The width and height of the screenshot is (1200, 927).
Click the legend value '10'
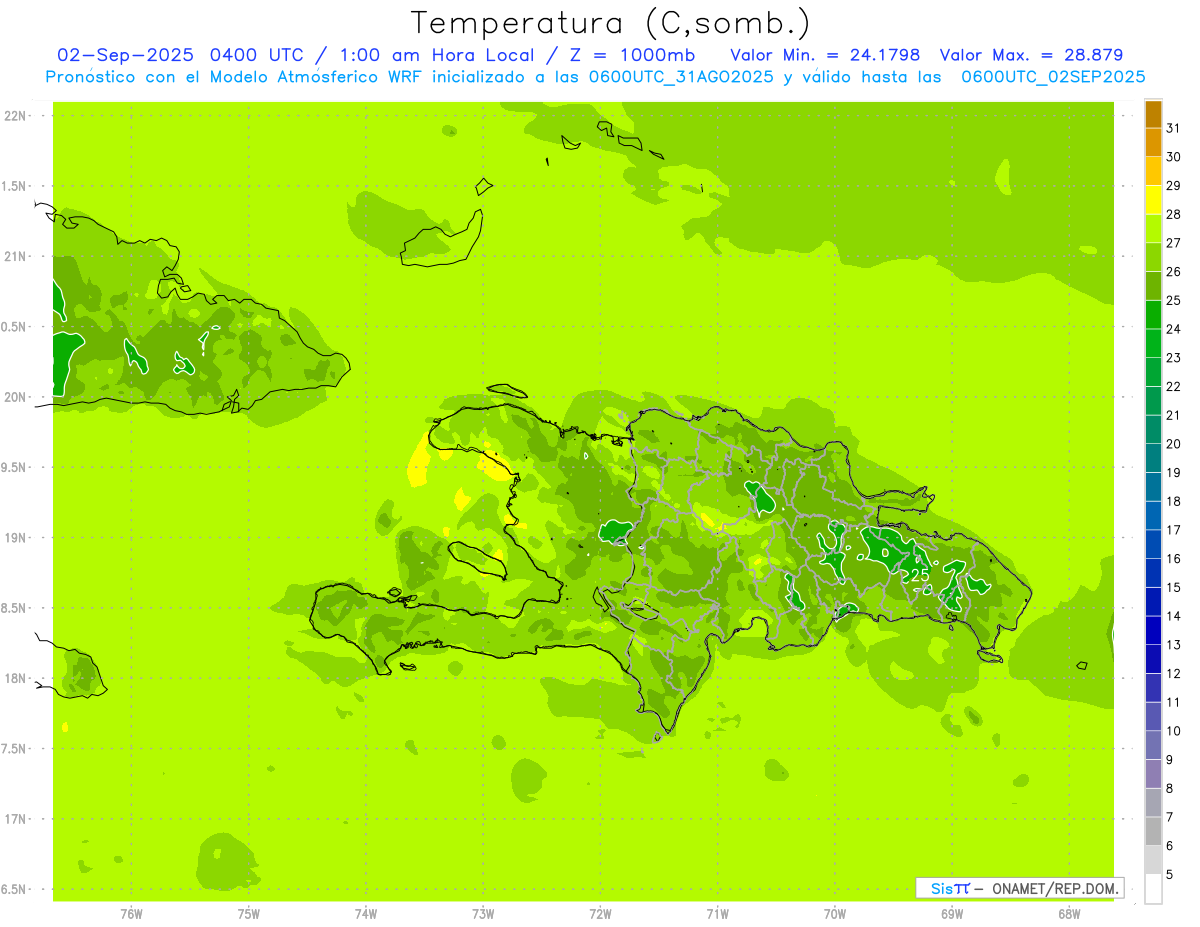[x=1174, y=731]
